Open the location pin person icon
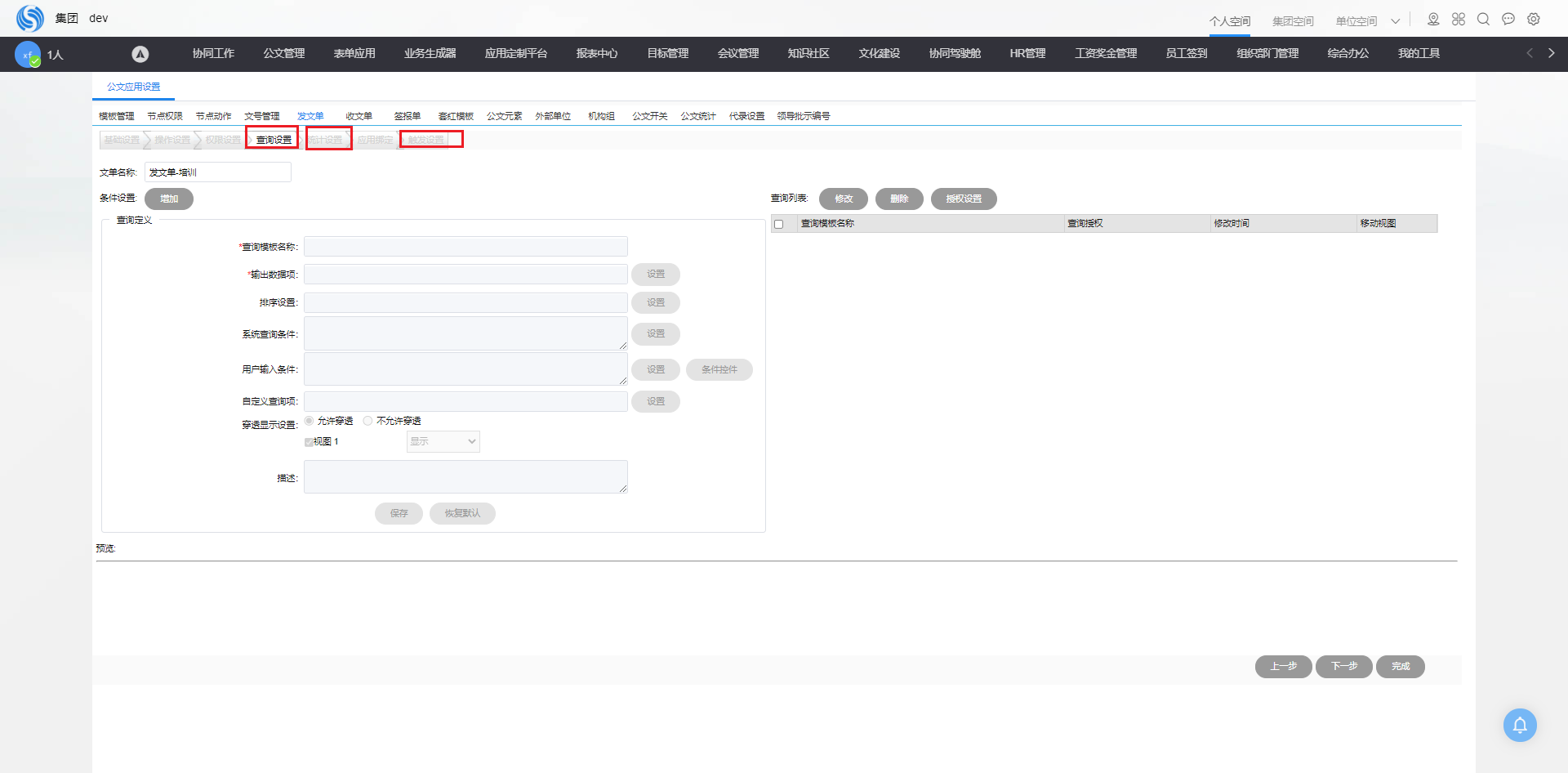The width and height of the screenshot is (1568, 773). [1433, 19]
